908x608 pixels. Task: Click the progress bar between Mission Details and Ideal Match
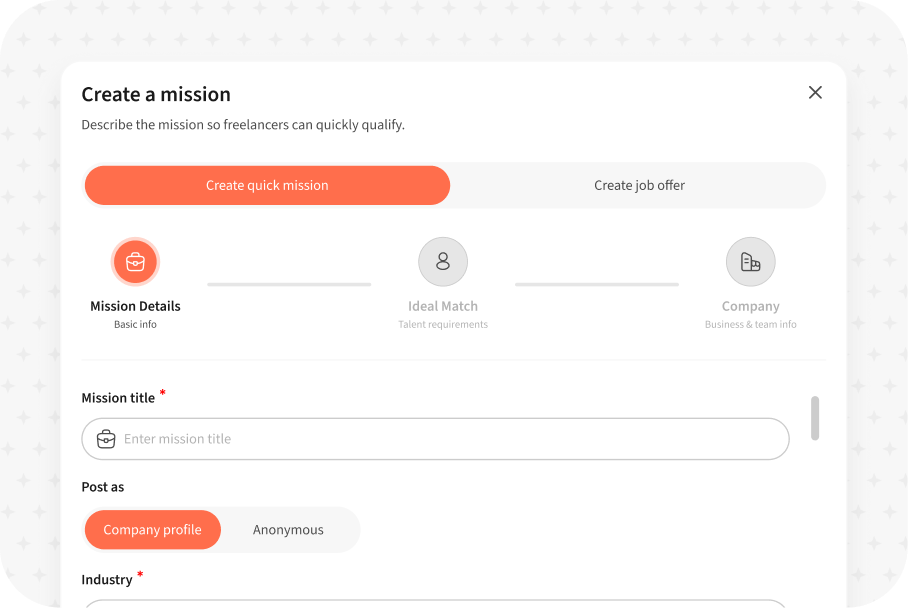[289, 284]
